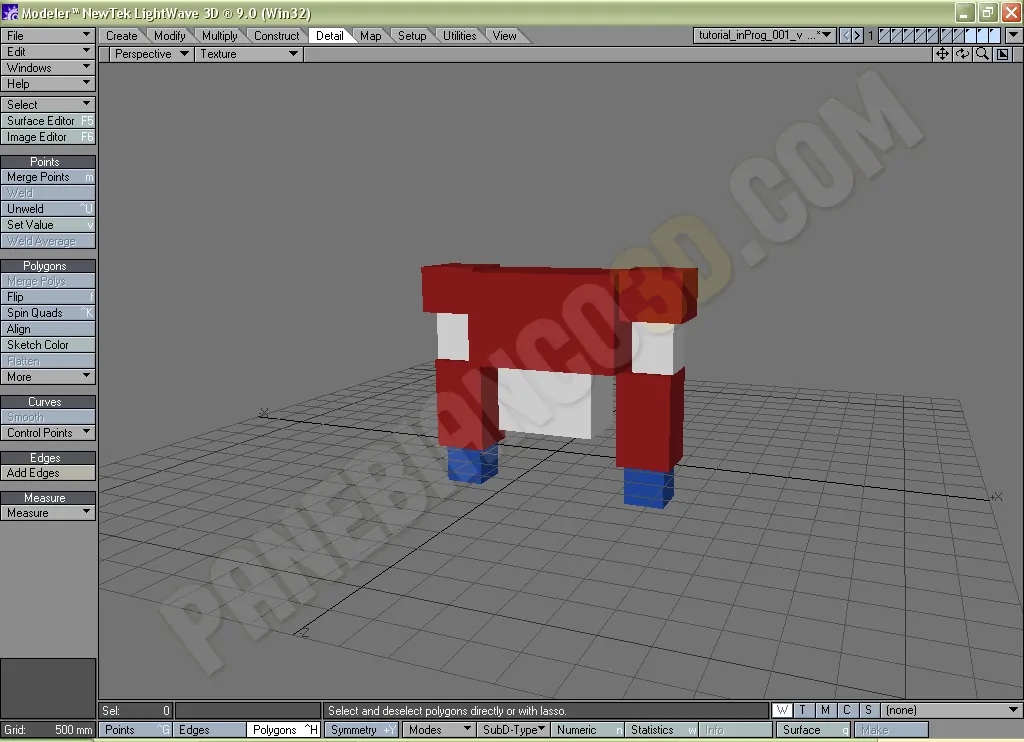Open the Numeric panel
Screen dimensions: 1024x742
coord(587,730)
